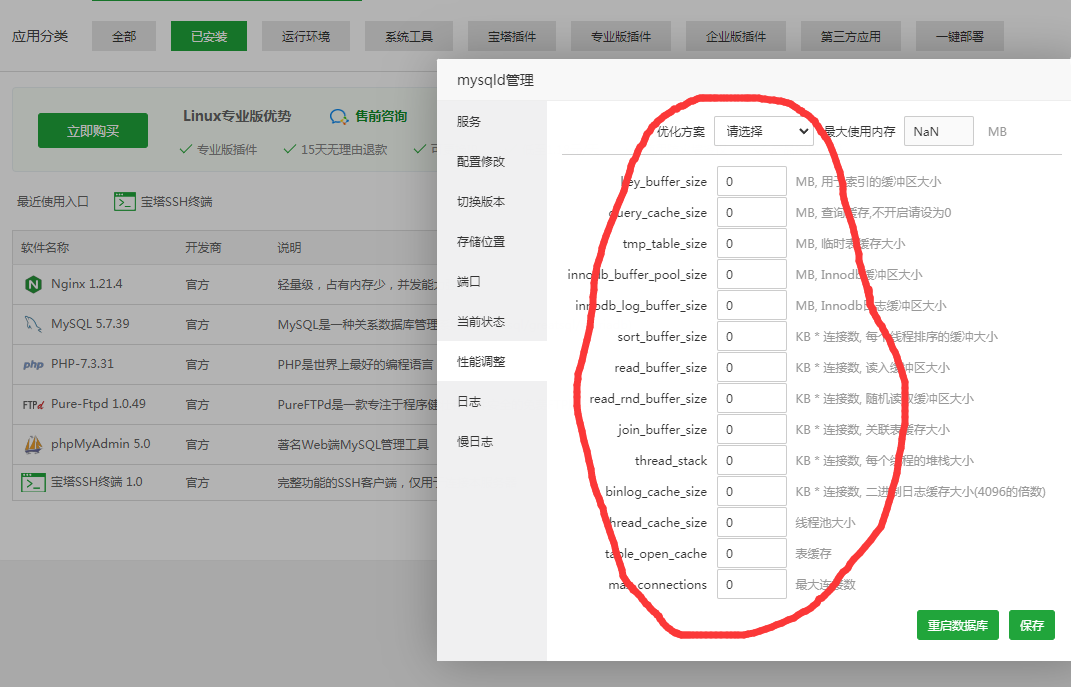Click the Nginx 1.21.4 logo icon

[x=33, y=284]
